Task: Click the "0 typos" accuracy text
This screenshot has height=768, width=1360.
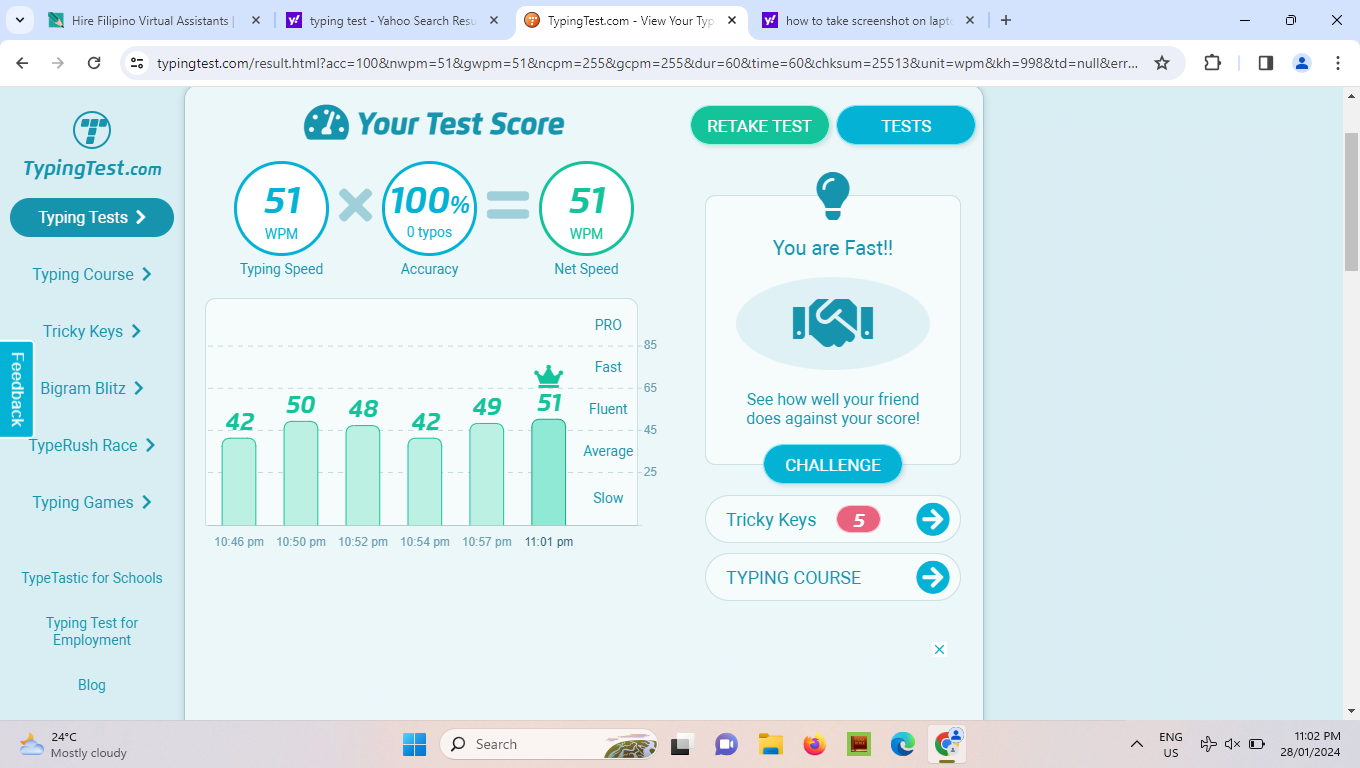Action: (429, 232)
